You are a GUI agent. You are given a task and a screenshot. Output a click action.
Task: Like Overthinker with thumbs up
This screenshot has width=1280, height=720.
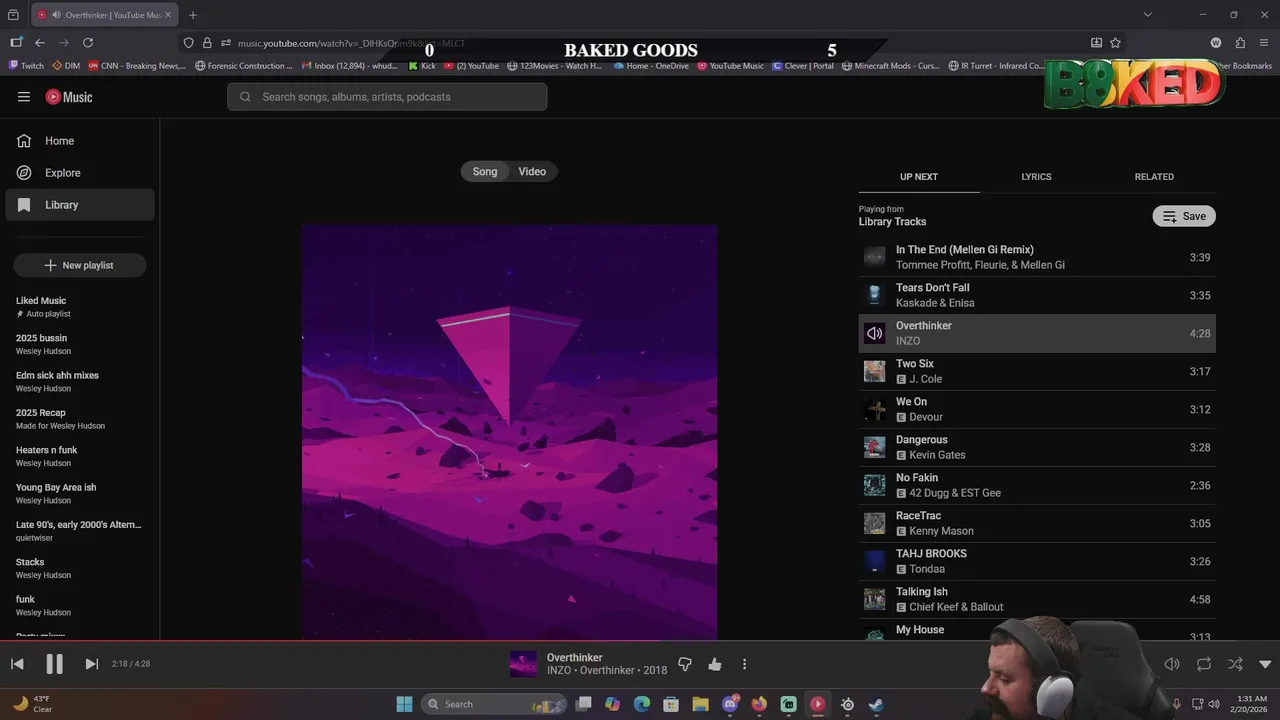(x=715, y=664)
